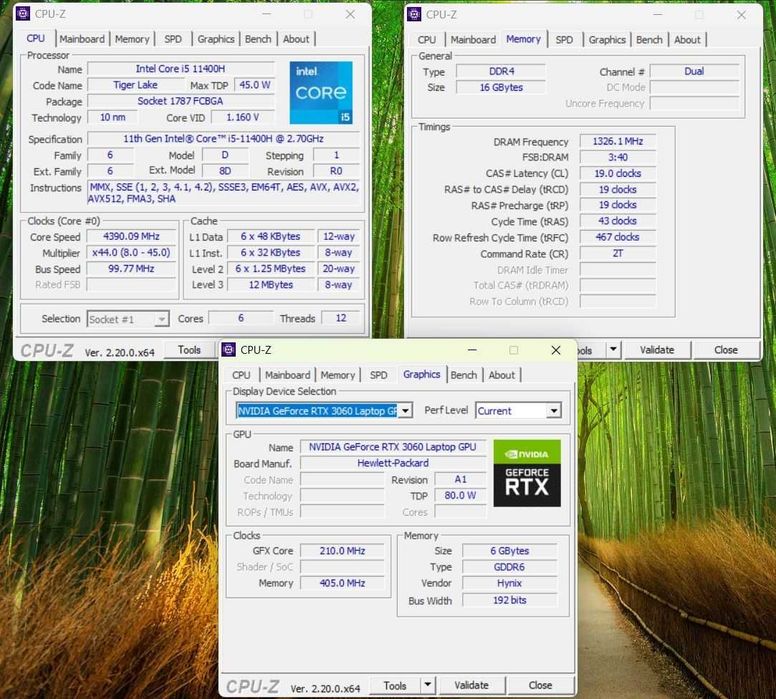Close the Graphics CPU-Z window with X
The height and width of the screenshot is (699, 776).
pyautogui.click(x=556, y=350)
